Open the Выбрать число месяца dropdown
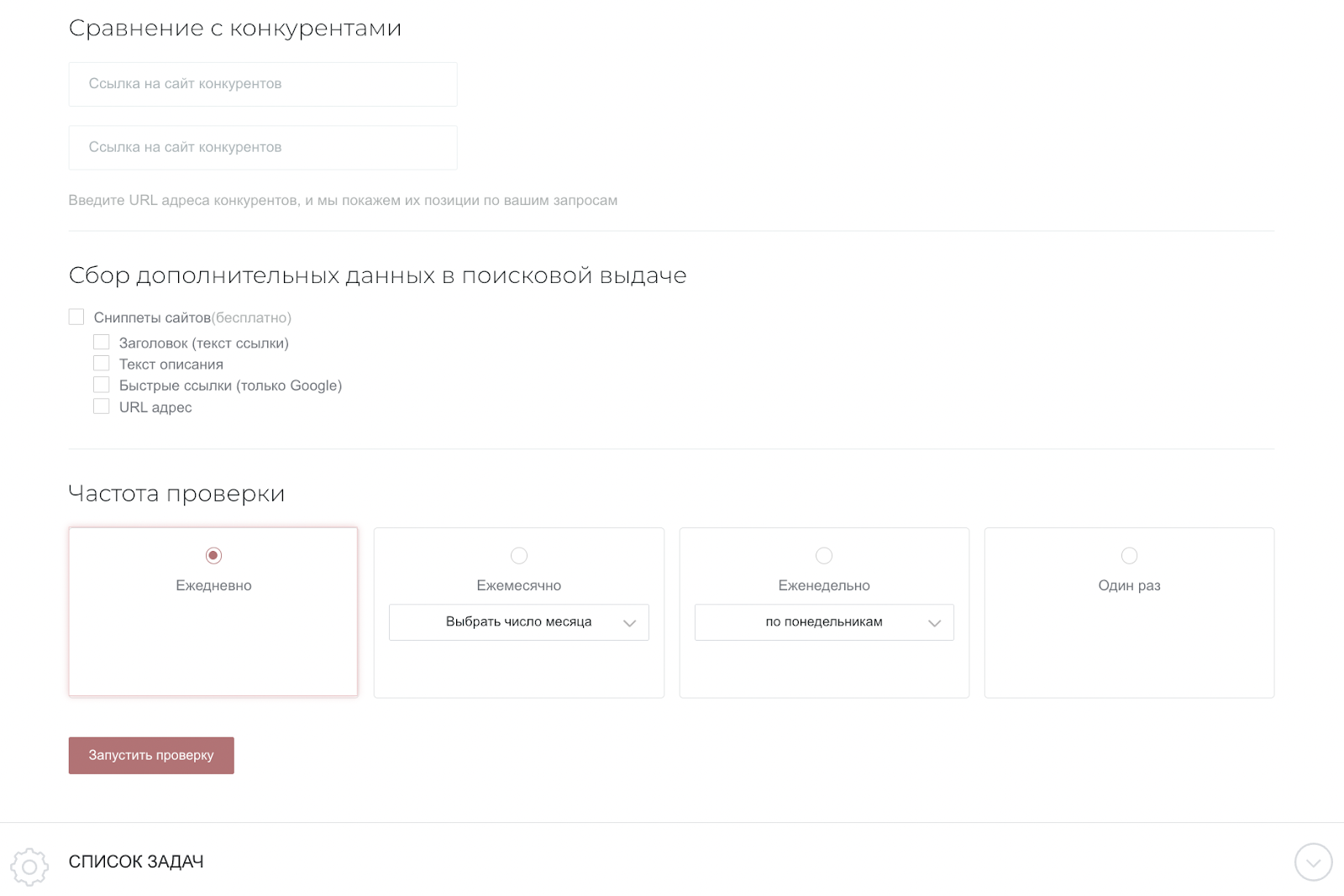The width and height of the screenshot is (1344, 896). 519,622
